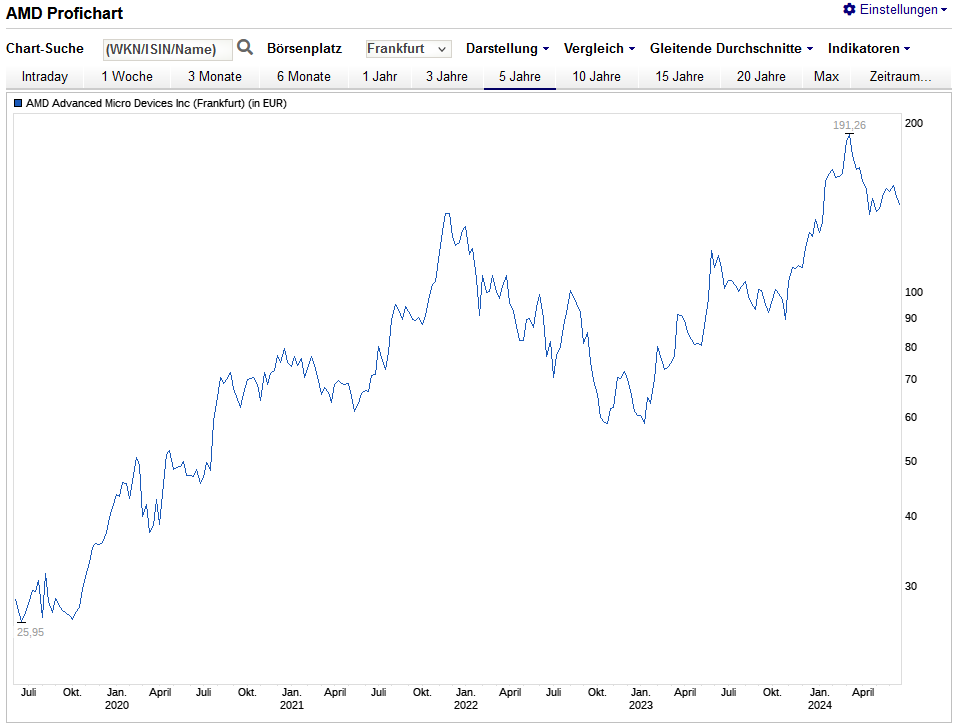956x727 pixels.
Task: Select the 1 Jahr timeframe
Action: (x=380, y=77)
